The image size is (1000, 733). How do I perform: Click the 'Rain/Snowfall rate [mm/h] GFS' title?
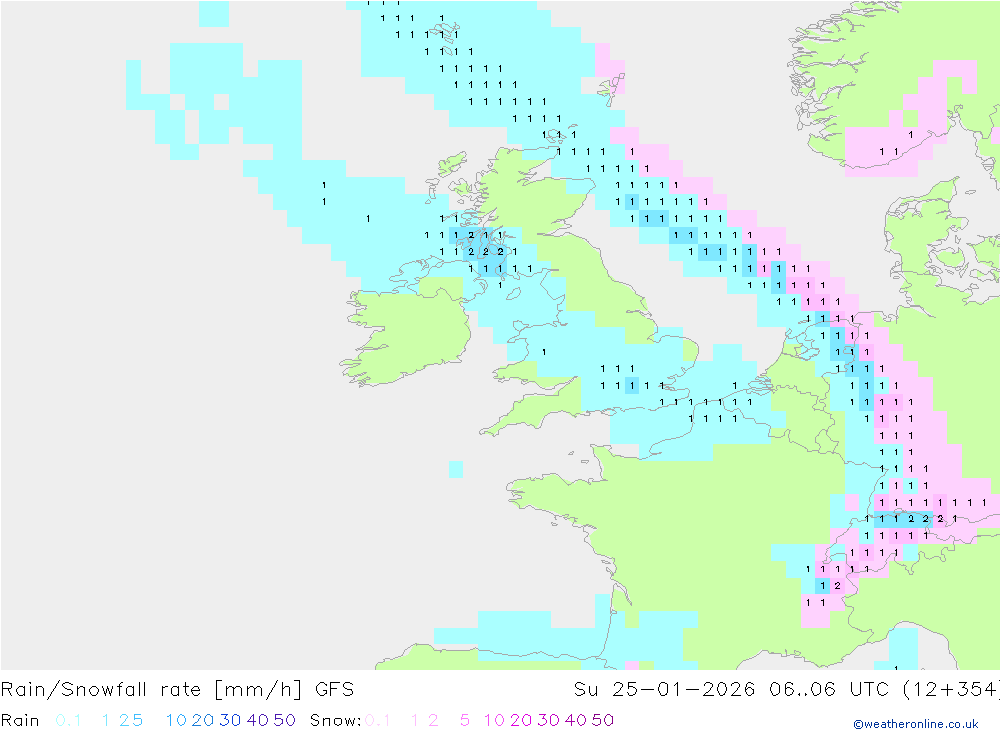pyautogui.click(x=177, y=690)
